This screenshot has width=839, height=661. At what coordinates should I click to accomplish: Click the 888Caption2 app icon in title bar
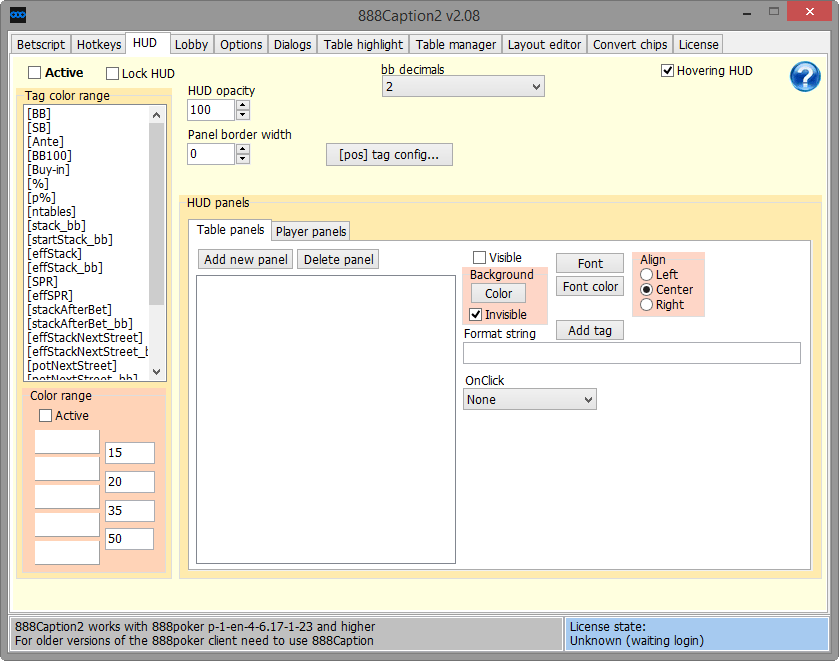coord(18,14)
